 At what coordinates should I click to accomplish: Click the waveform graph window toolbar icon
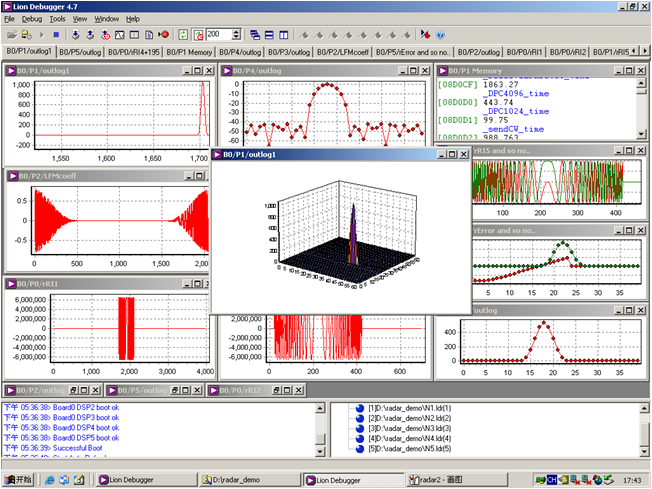tap(120, 35)
